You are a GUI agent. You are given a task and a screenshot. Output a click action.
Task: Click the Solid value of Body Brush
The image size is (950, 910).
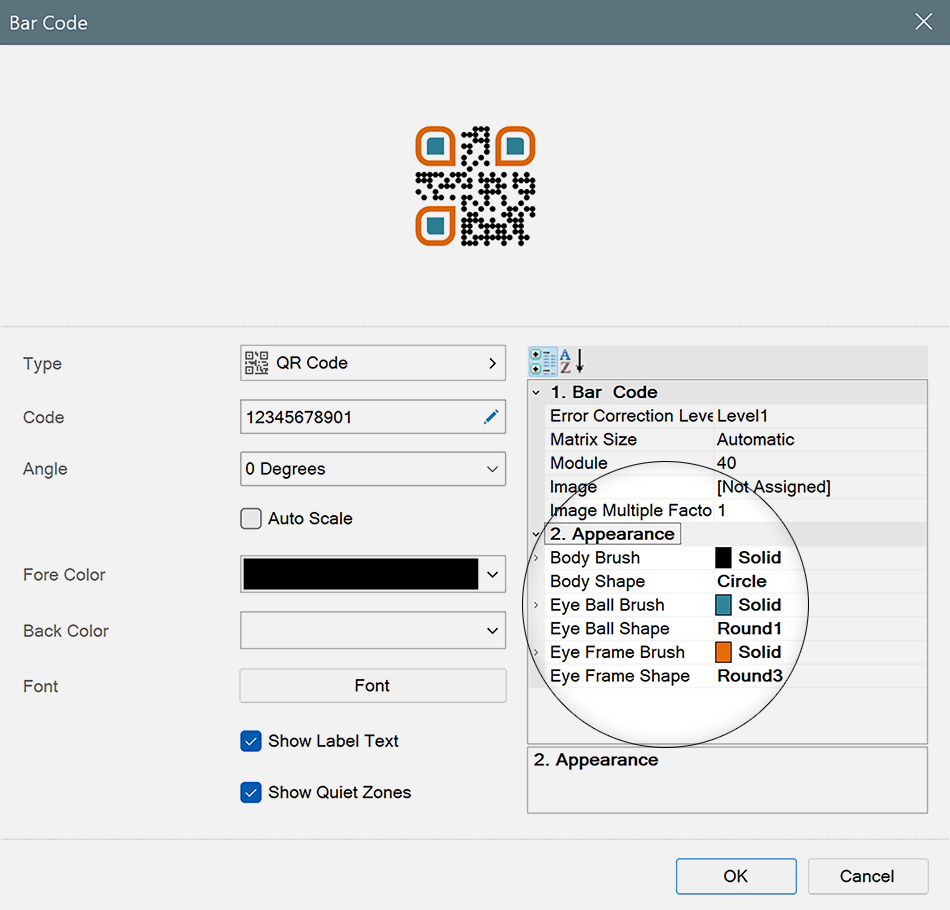click(760, 558)
